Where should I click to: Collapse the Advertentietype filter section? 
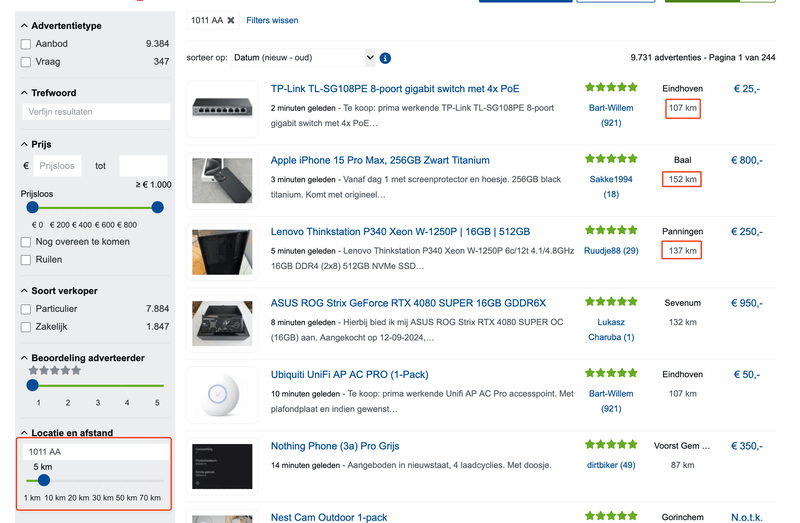click(25, 25)
